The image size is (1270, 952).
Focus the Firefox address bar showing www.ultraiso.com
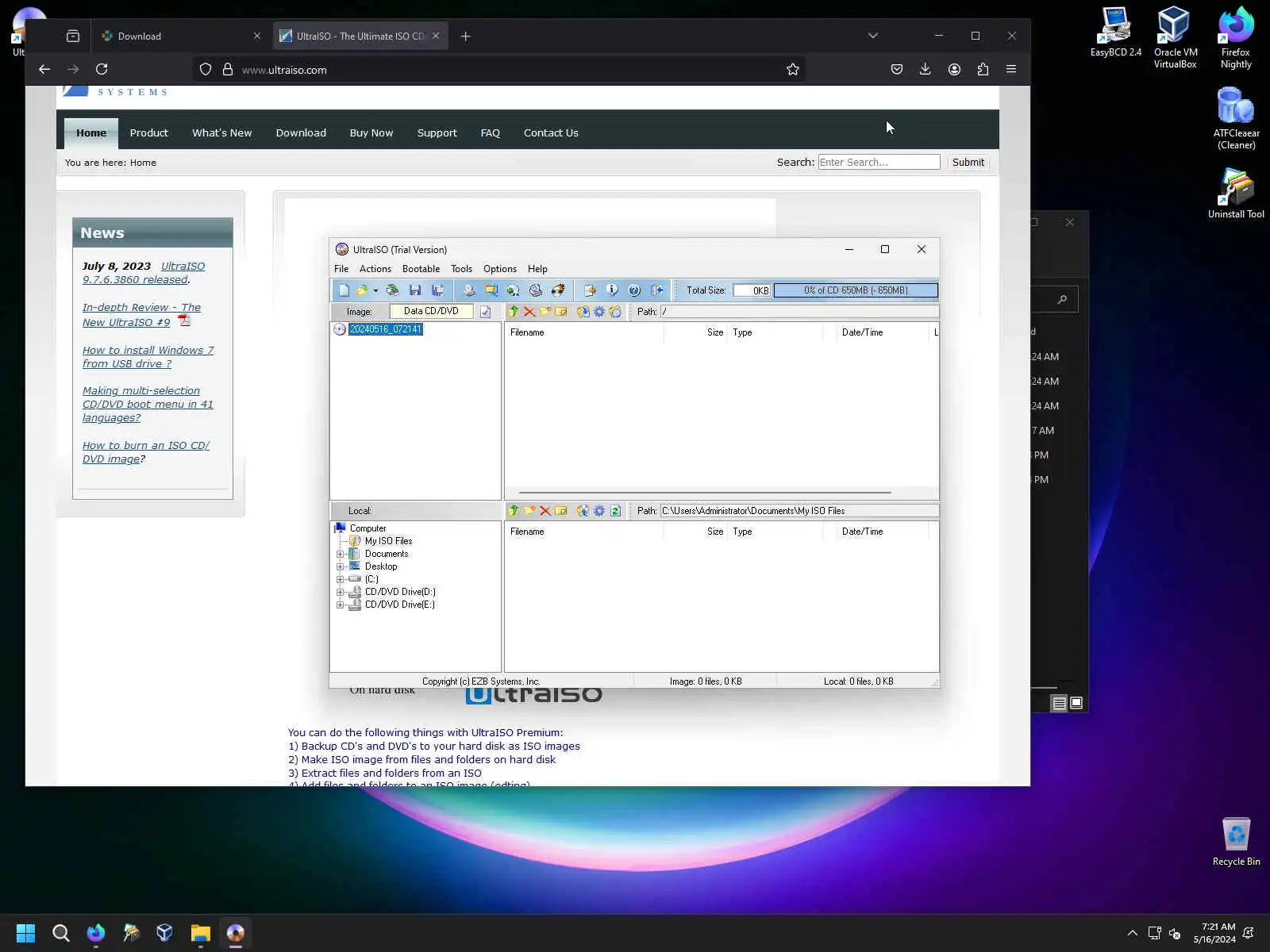coord(500,70)
